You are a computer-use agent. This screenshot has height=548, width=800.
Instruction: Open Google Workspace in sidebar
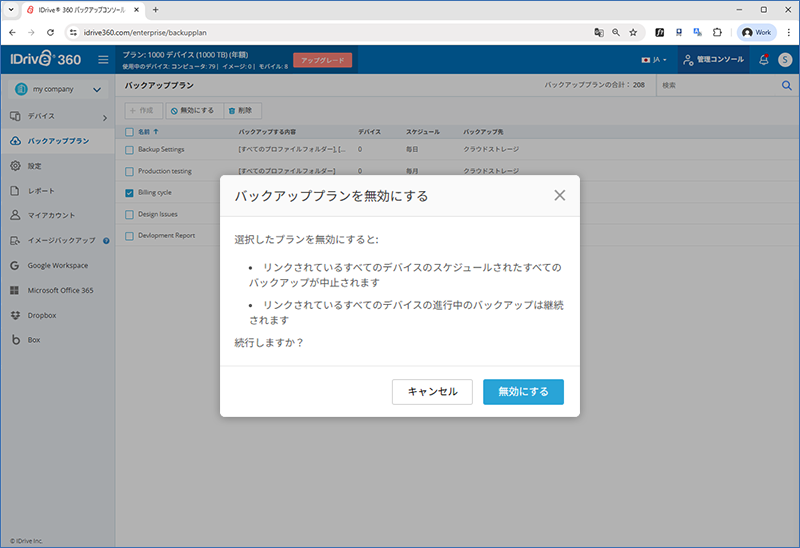(57, 265)
